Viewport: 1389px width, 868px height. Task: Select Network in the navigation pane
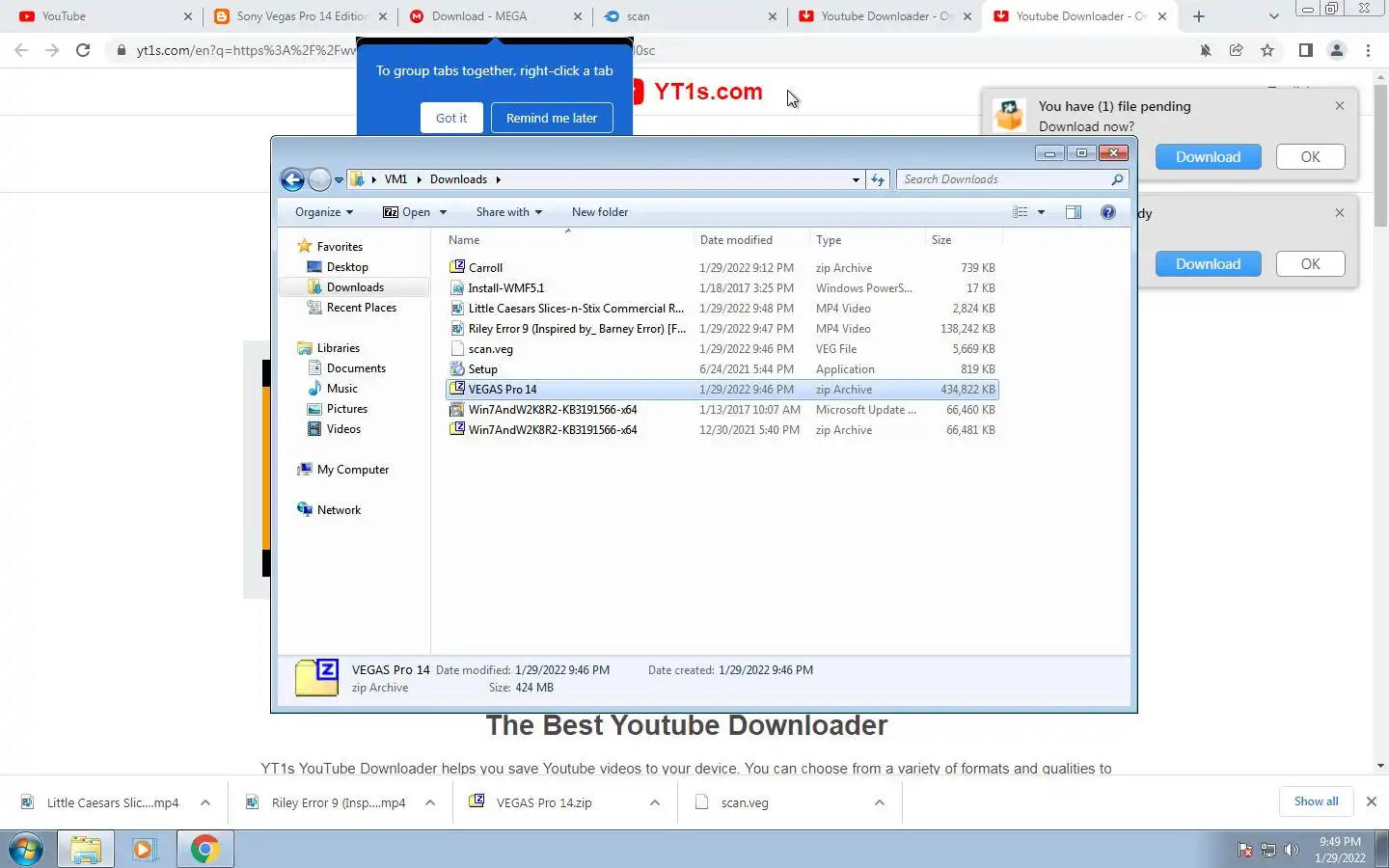click(339, 510)
